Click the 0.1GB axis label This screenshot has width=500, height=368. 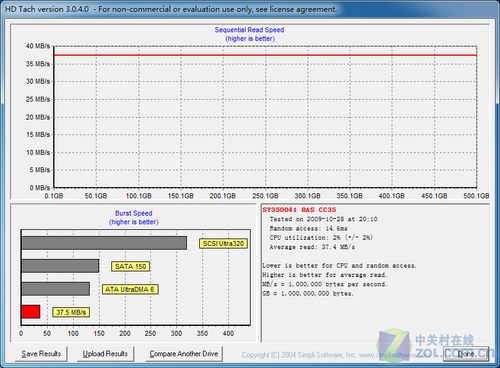(x=54, y=196)
